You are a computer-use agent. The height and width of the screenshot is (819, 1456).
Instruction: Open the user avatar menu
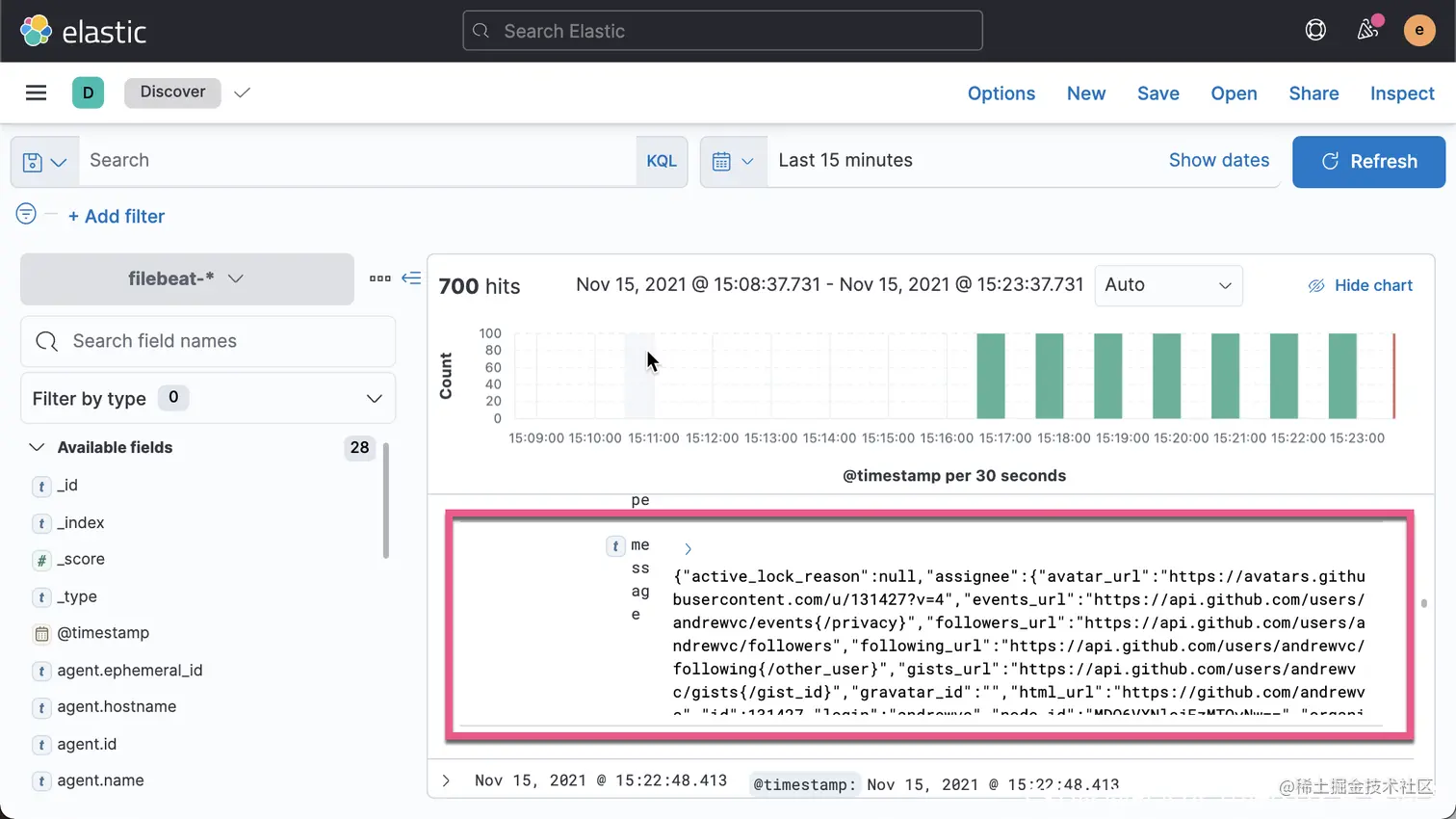(x=1418, y=31)
